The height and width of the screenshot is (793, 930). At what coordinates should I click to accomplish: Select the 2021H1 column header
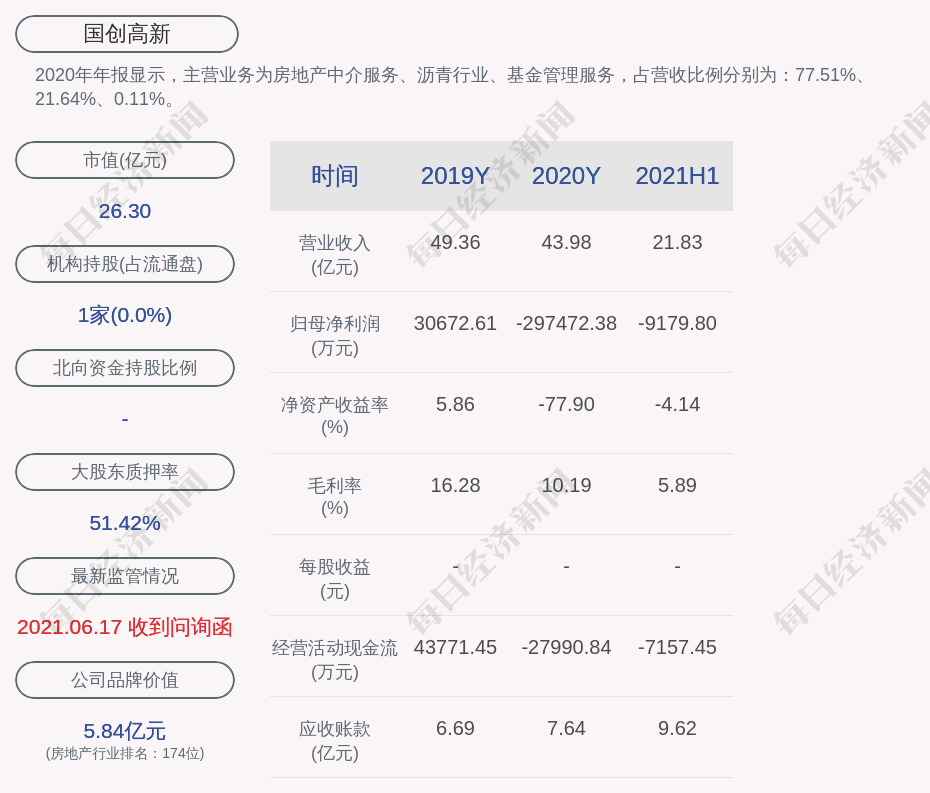click(x=677, y=176)
